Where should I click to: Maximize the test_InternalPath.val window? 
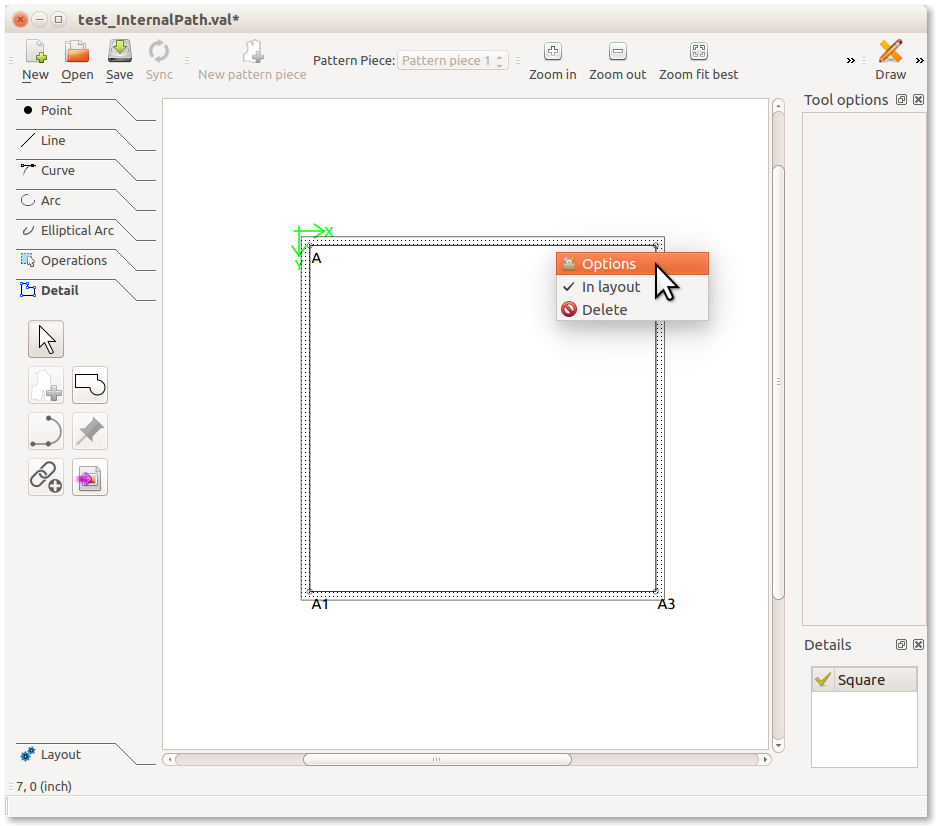click(58, 20)
